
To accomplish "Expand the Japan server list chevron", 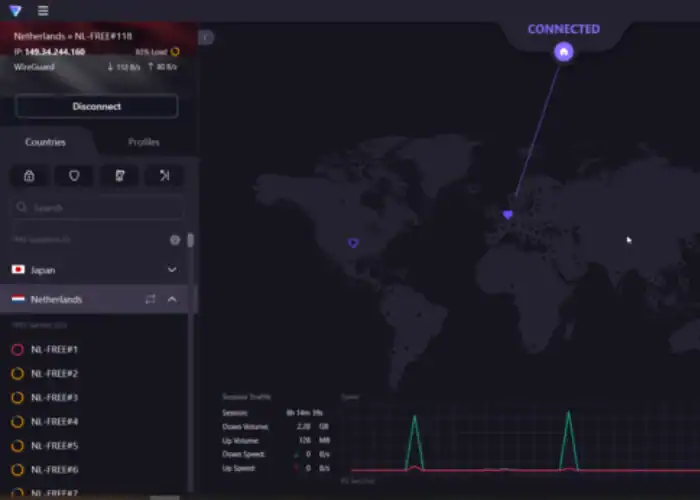I will [x=172, y=270].
